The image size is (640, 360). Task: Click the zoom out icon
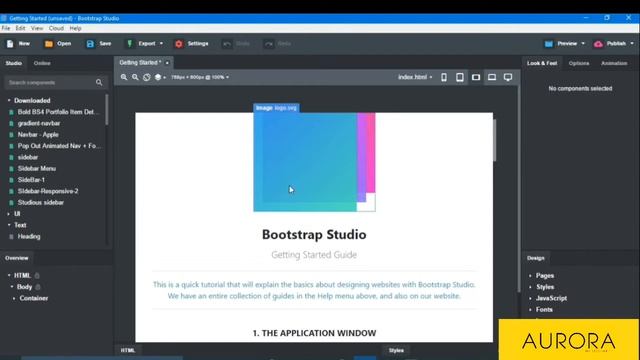tap(135, 77)
